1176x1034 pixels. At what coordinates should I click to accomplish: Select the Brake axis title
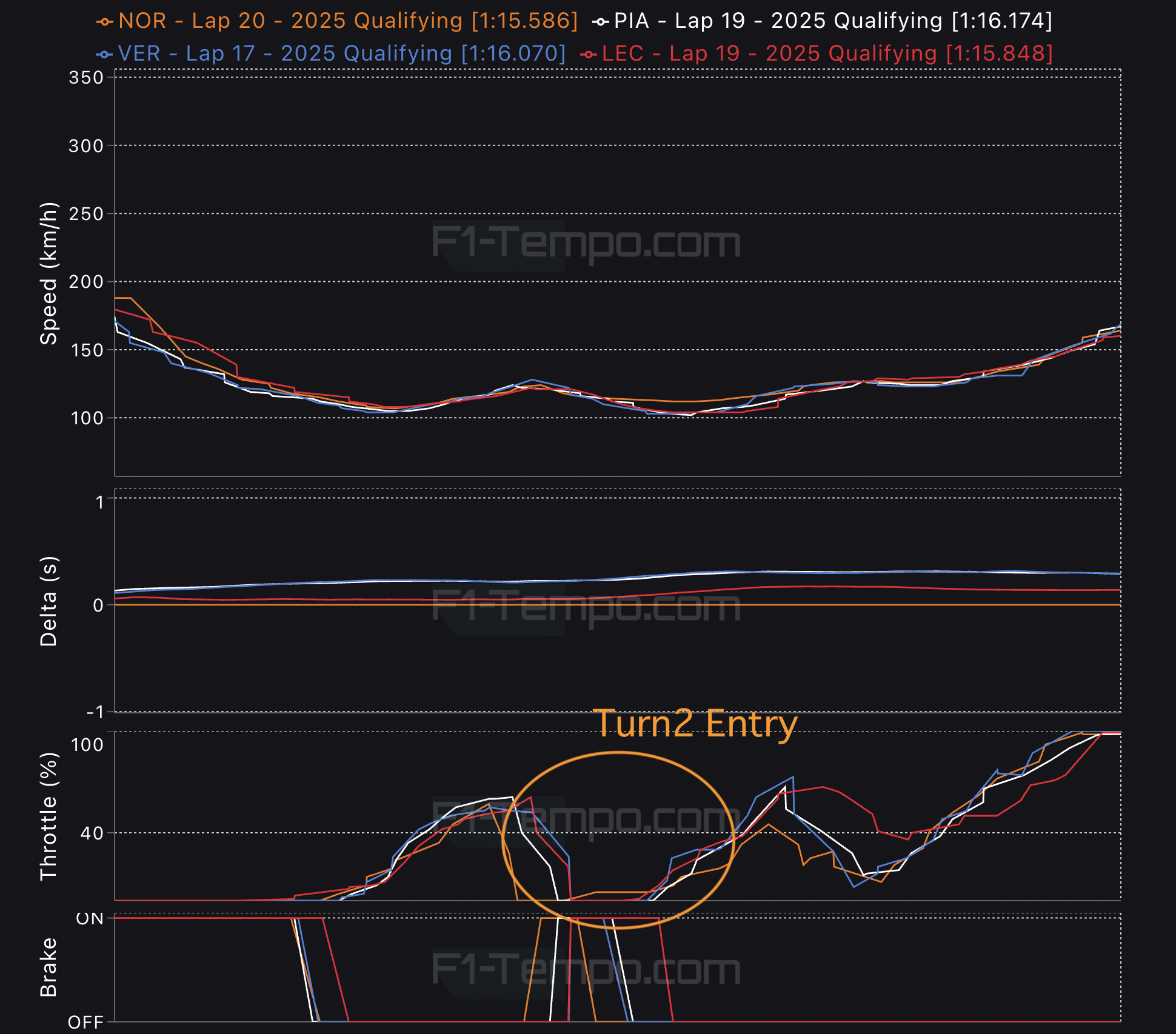tap(48, 967)
